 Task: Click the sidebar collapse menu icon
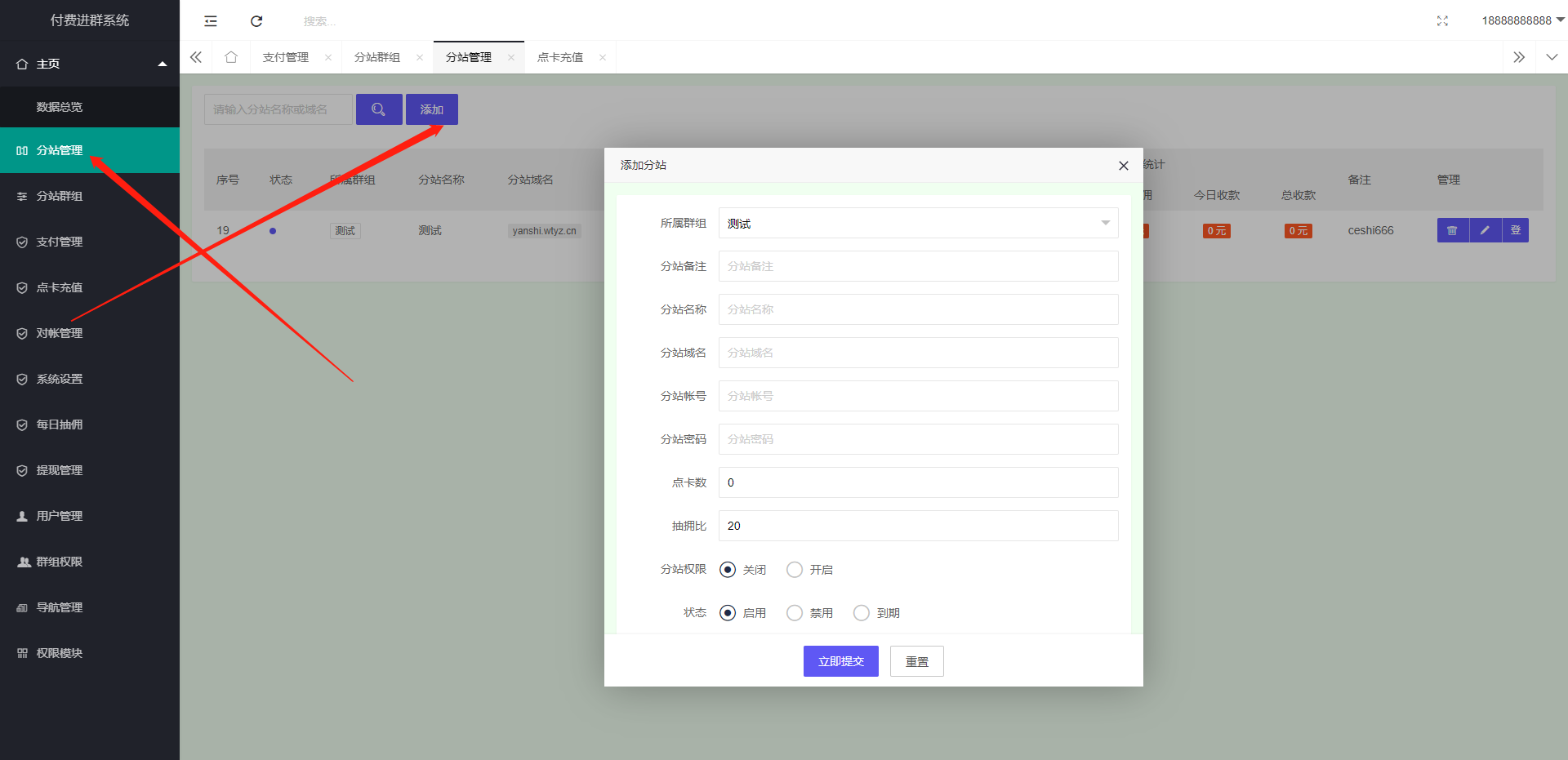pyautogui.click(x=211, y=21)
